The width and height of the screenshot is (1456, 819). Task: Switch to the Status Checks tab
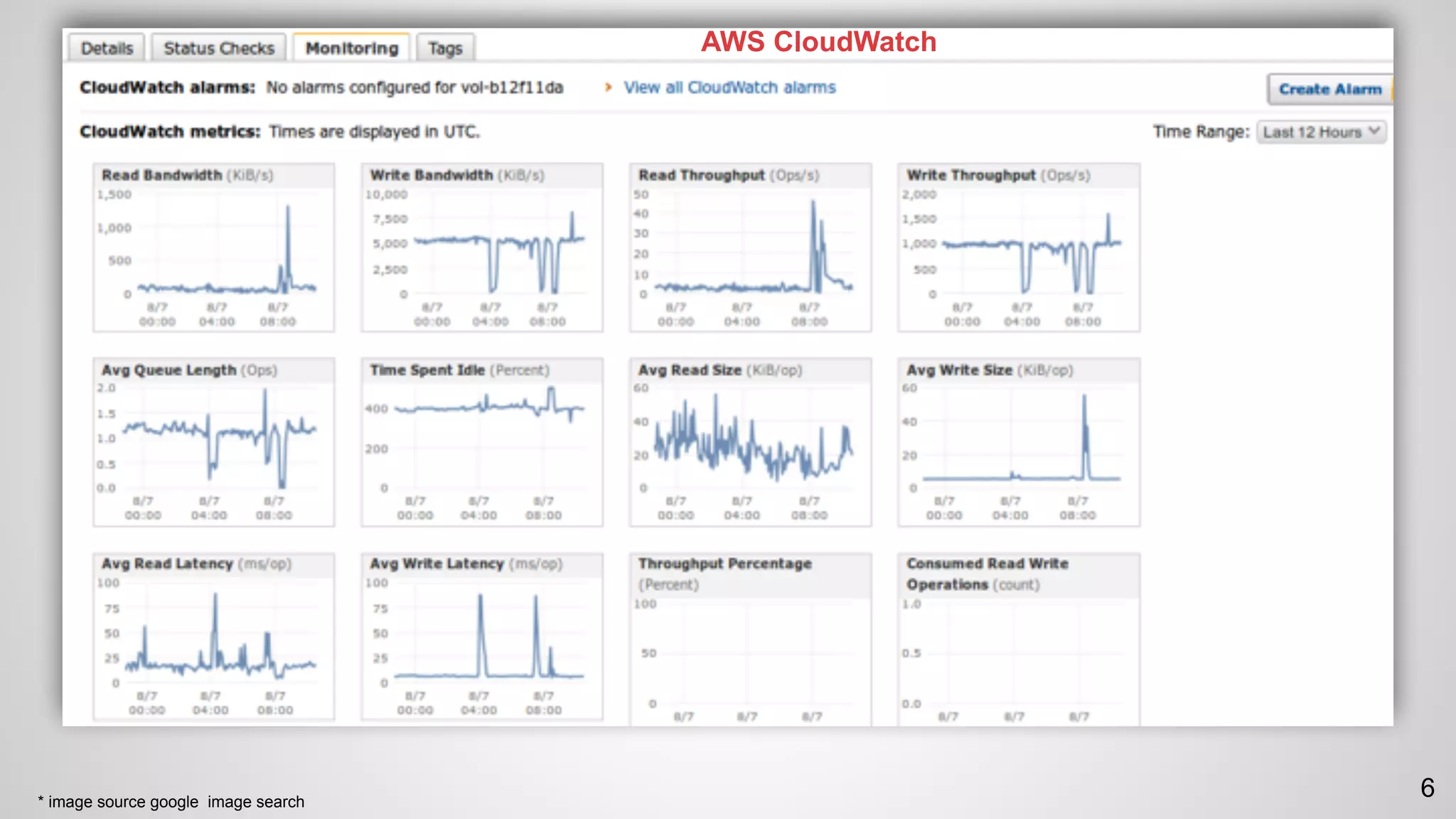(x=219, y=48)
